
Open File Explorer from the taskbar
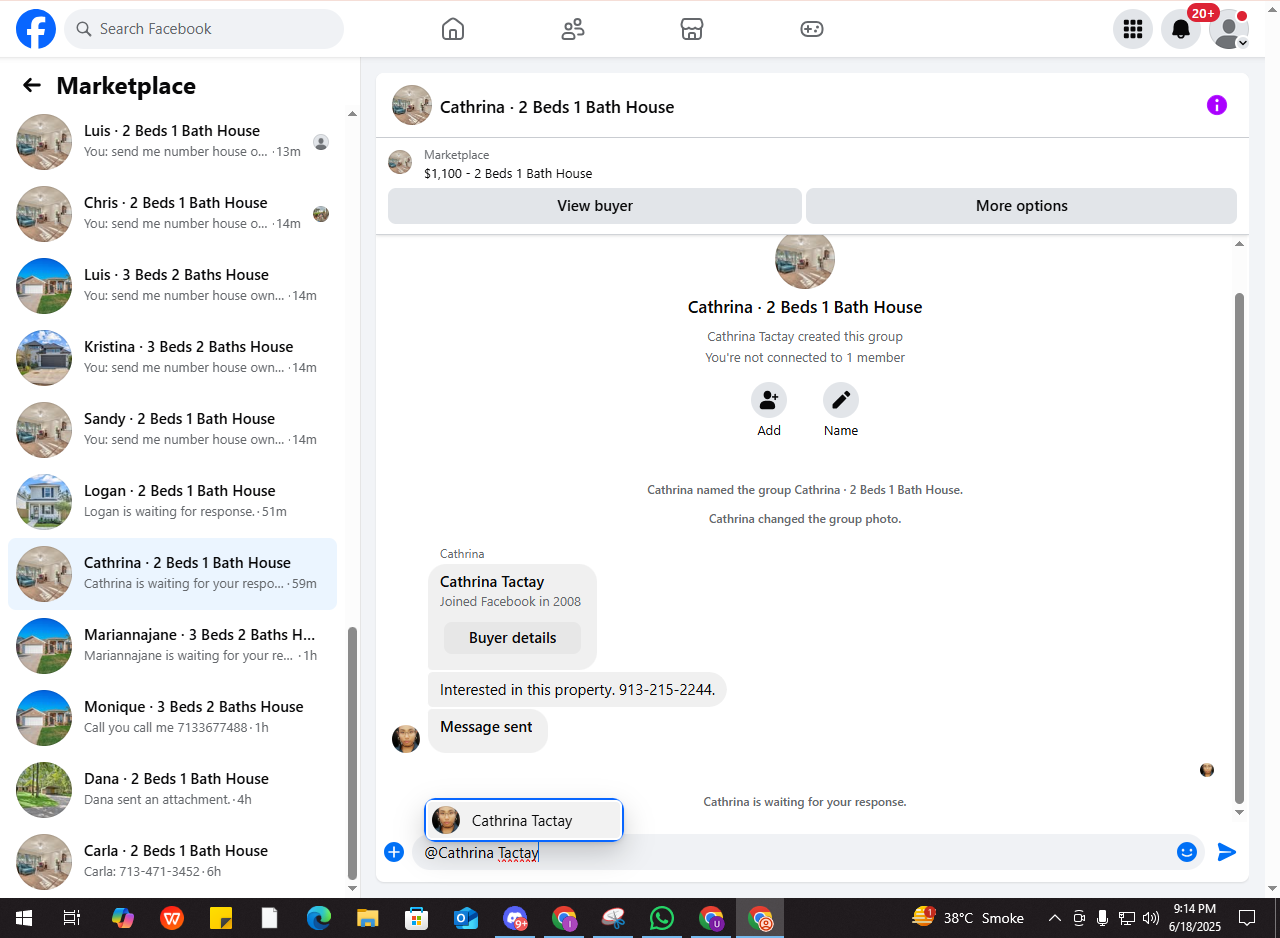(x=368, y=918)
